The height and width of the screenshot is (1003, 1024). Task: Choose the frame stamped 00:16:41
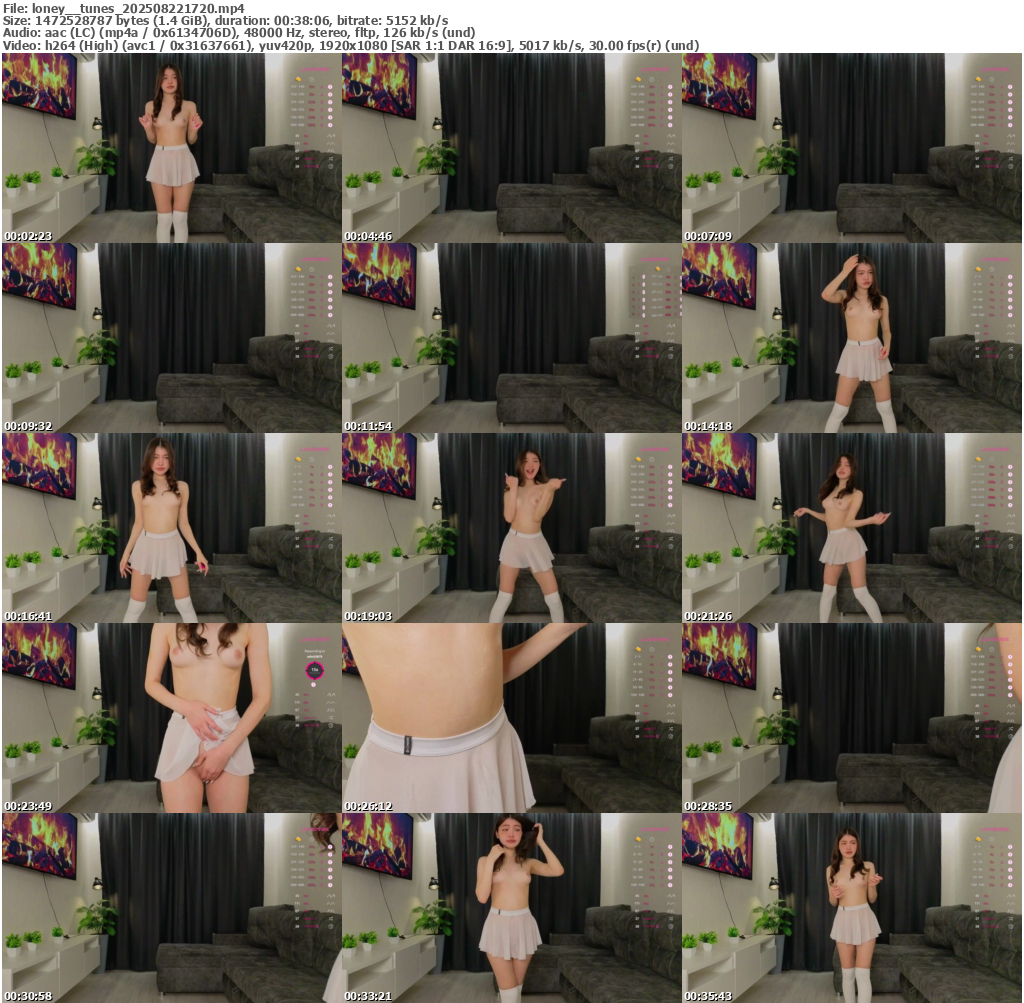click(172, 528)
